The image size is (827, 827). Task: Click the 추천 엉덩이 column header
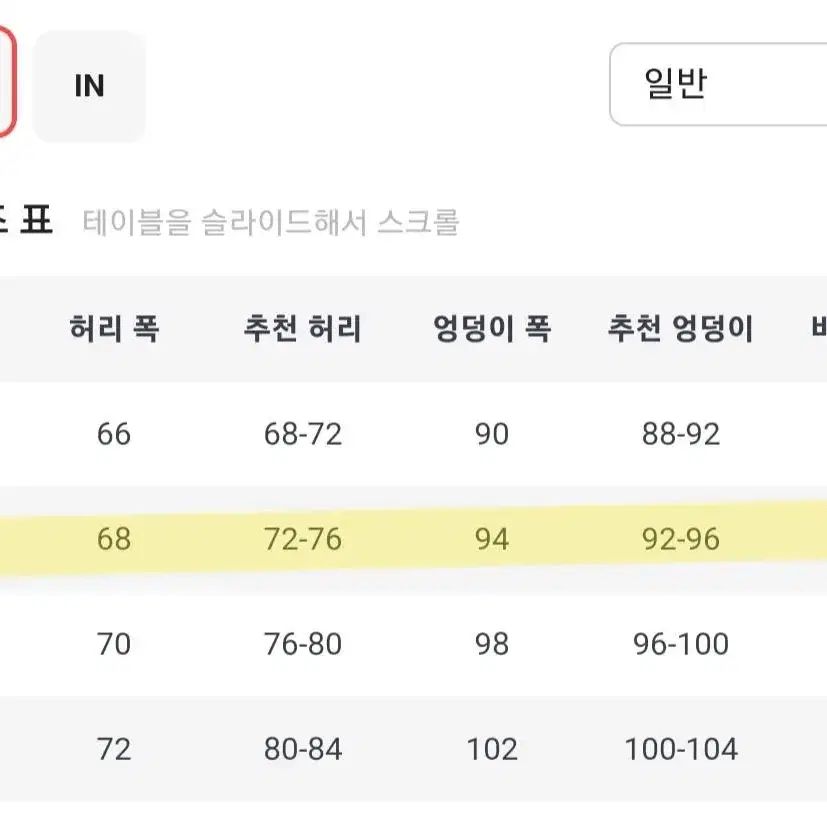pyautogui.click(x=680, y=328)
